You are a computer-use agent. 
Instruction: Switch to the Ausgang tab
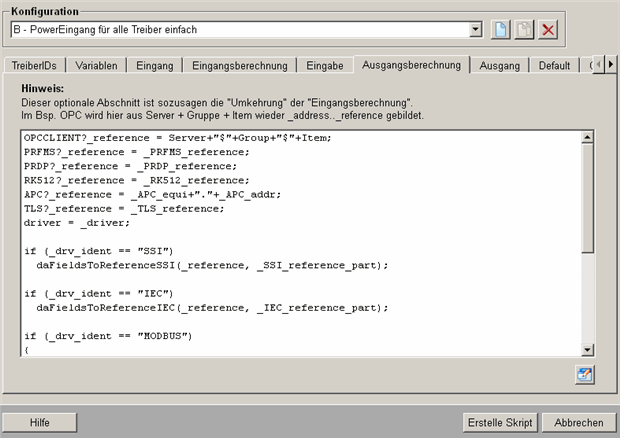(499, 66)
